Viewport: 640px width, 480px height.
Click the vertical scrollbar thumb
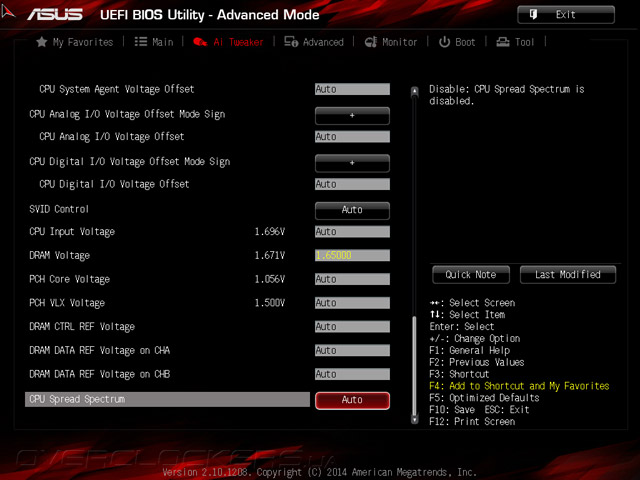pyautogui.click(x=415, y=365)
